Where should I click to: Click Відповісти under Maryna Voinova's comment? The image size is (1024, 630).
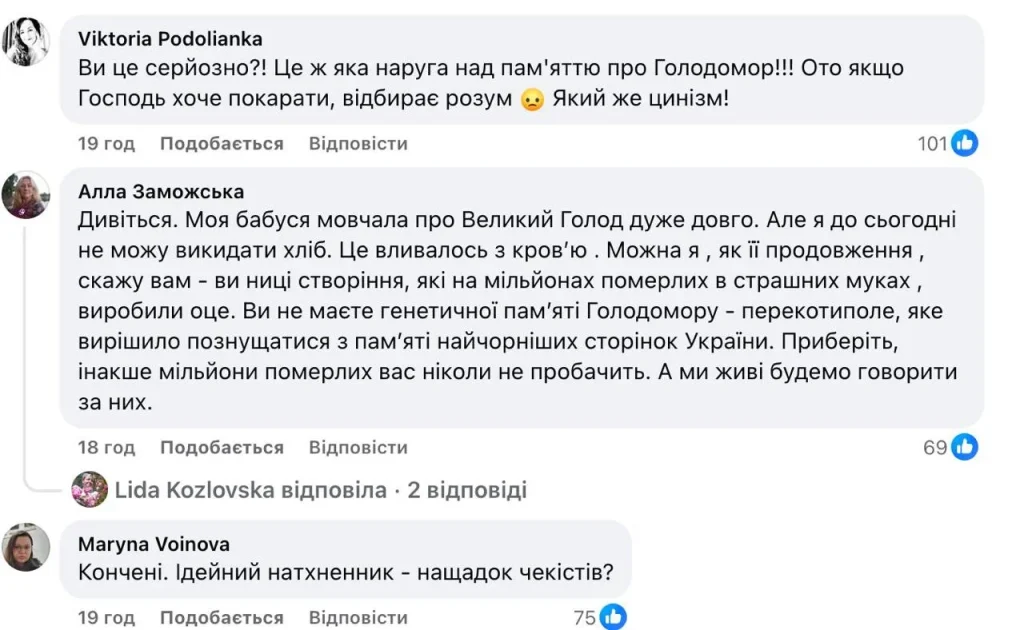tap(358, 617)
